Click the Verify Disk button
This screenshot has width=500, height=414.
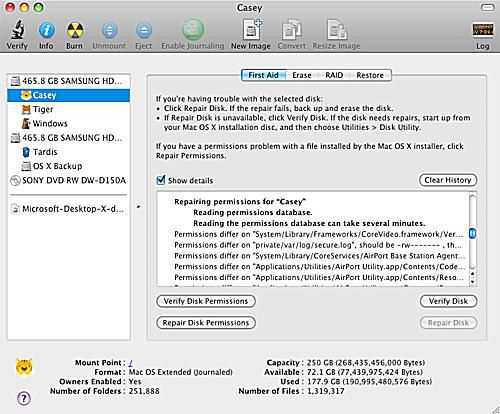[448, 301]
